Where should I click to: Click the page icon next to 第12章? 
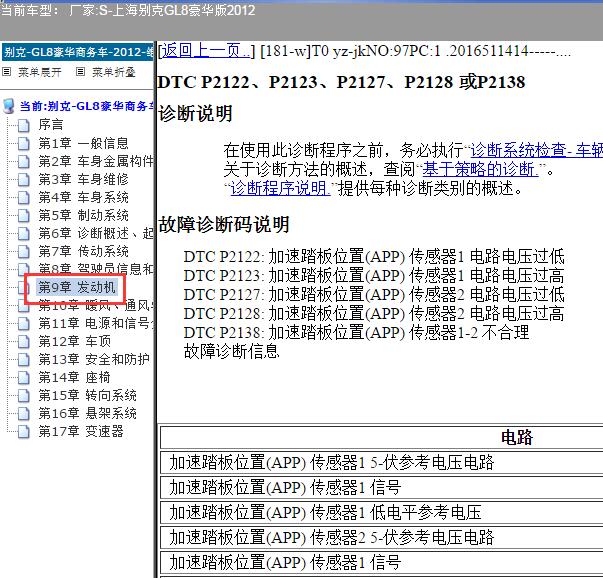24,341
